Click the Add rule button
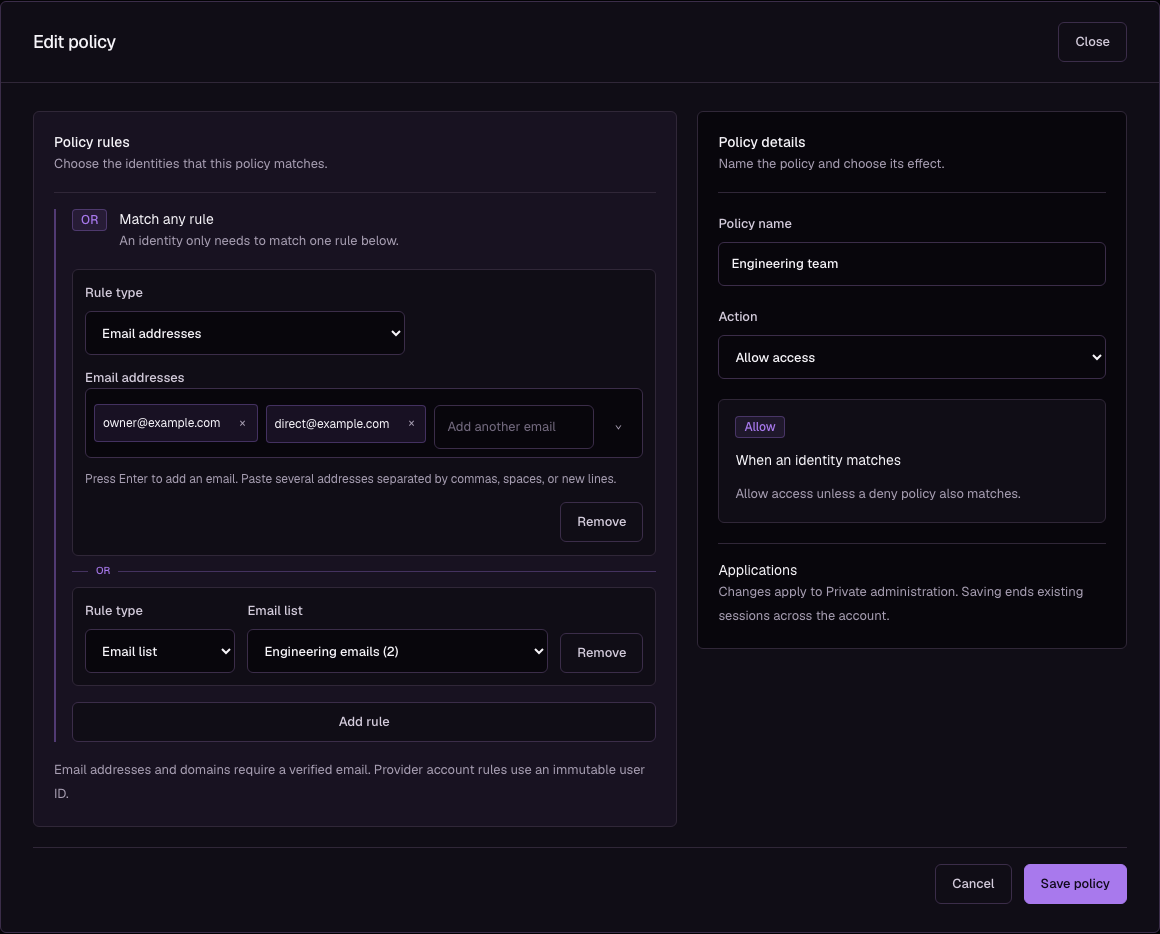This screenshot has width=1160, height=934. pos(364,722)
